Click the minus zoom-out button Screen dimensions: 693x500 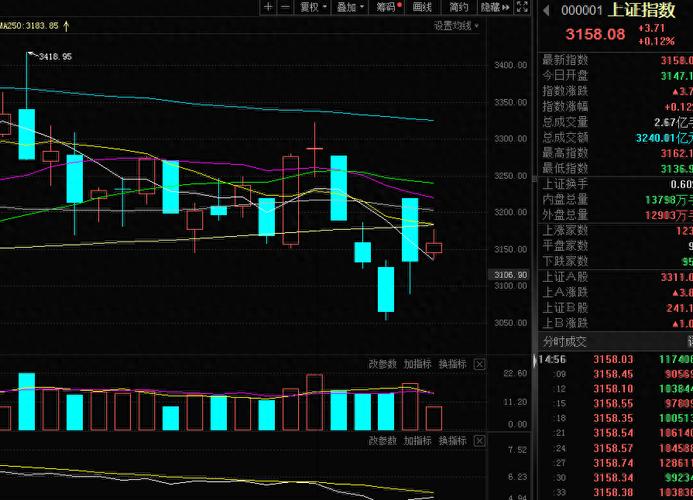pyautogui.click(x=286, y=7)
